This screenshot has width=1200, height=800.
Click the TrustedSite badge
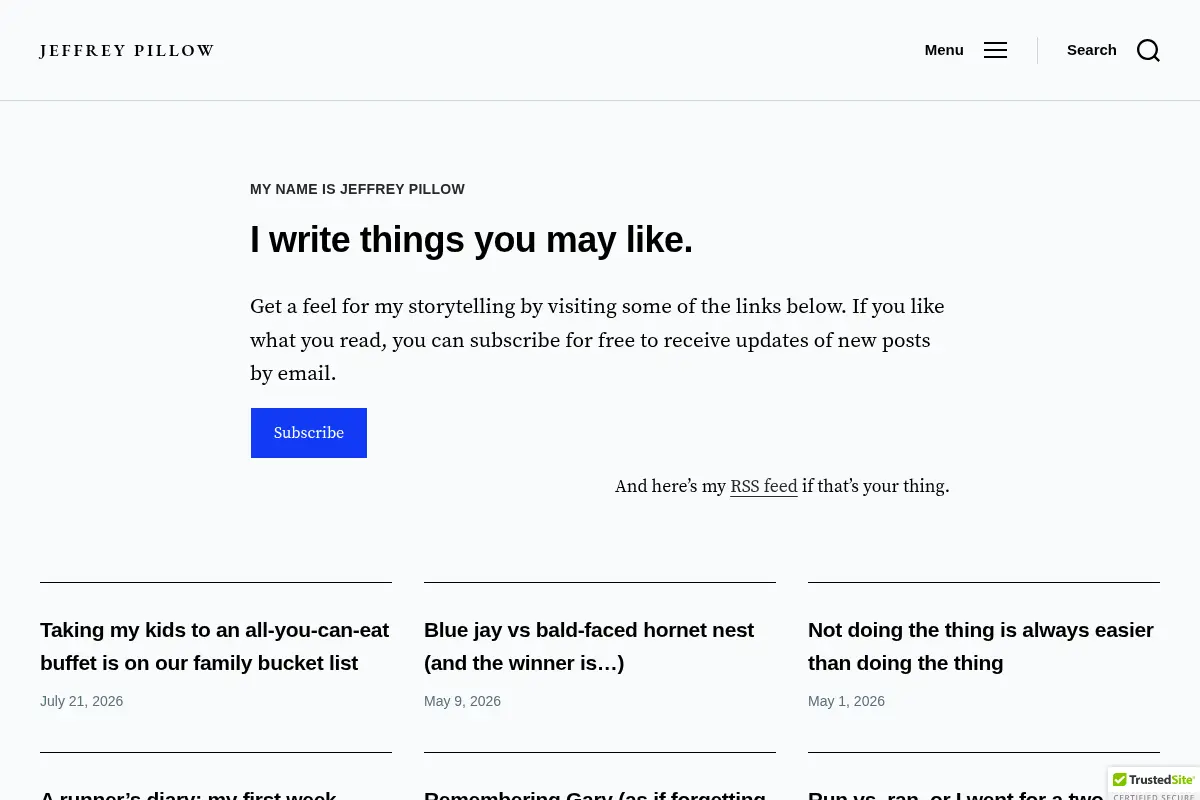click(x=1154, y=784)
